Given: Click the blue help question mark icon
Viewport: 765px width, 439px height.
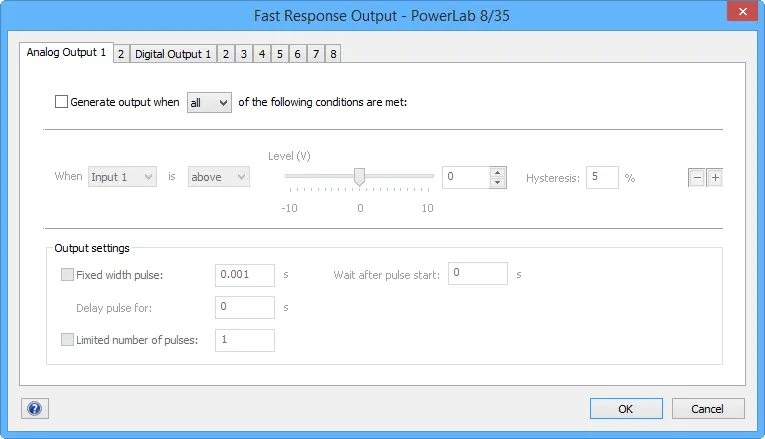Looking at the screenshot, I should (34, 408).
